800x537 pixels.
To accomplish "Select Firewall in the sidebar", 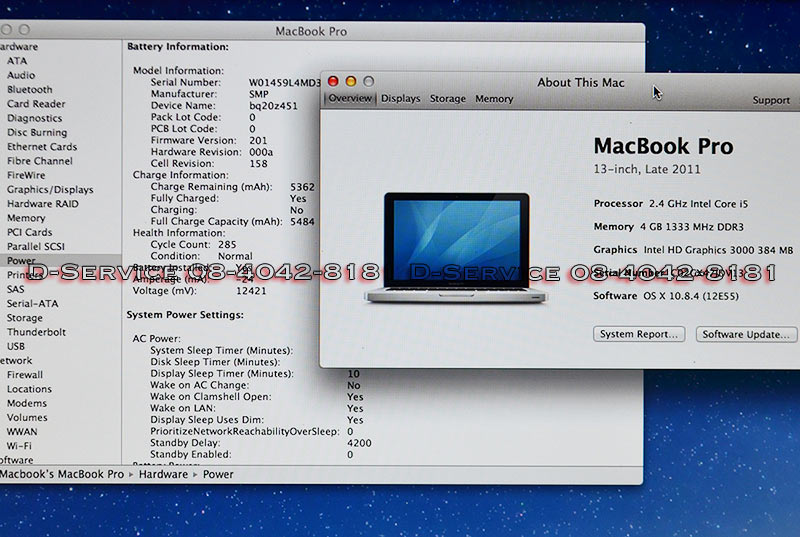I will click(x=24, y=375).
